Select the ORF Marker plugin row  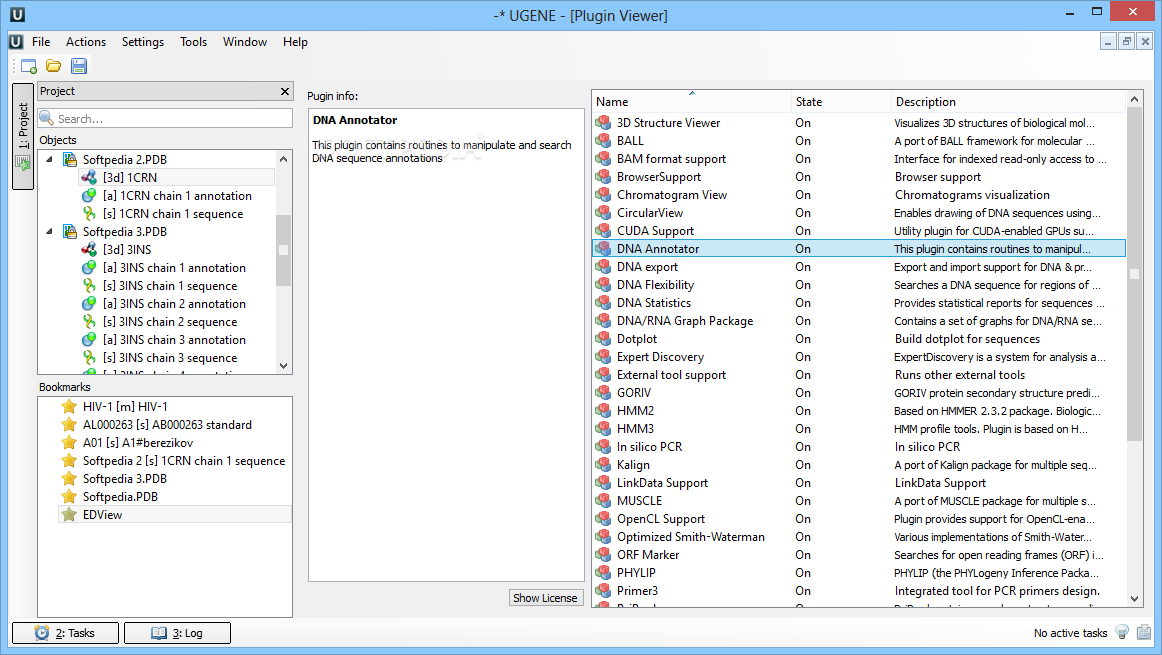coord(859,555)
